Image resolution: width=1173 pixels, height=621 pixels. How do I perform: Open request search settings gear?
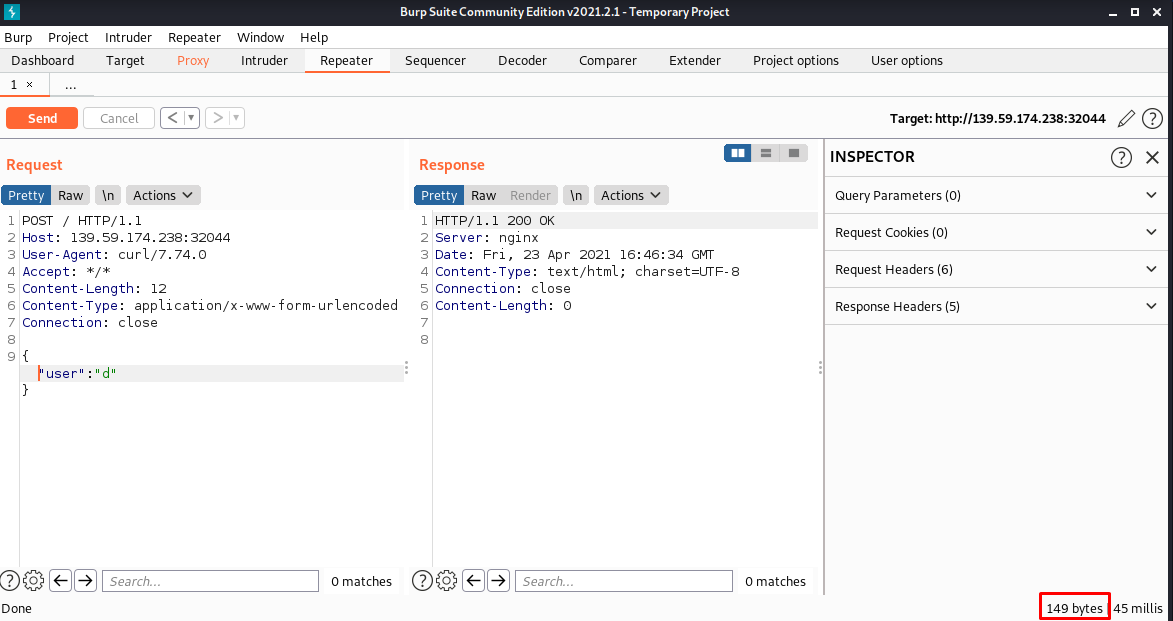34,581
